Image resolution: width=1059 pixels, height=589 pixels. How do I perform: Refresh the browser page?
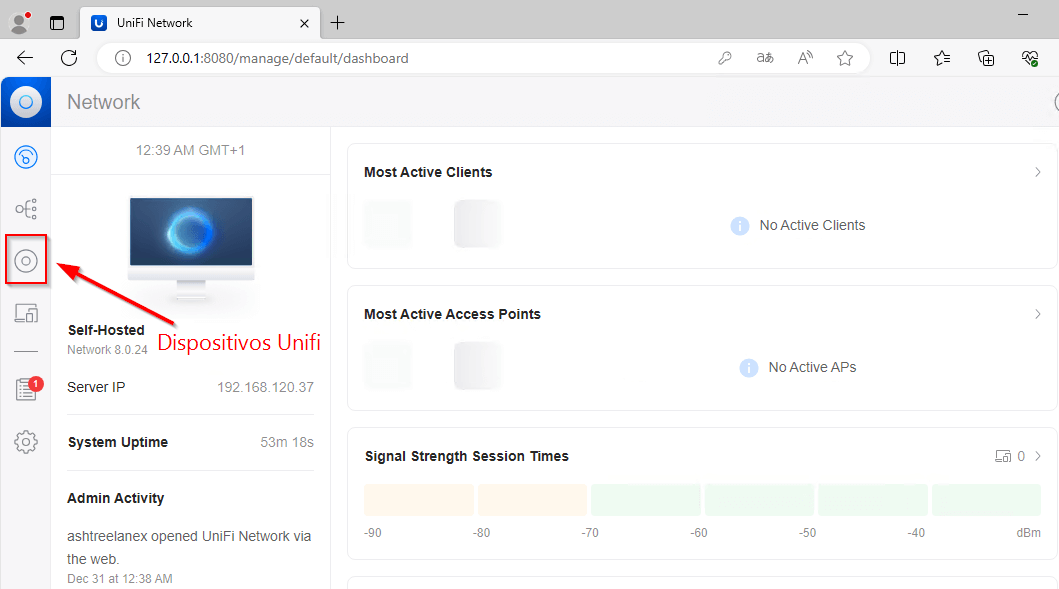point(69,58)
